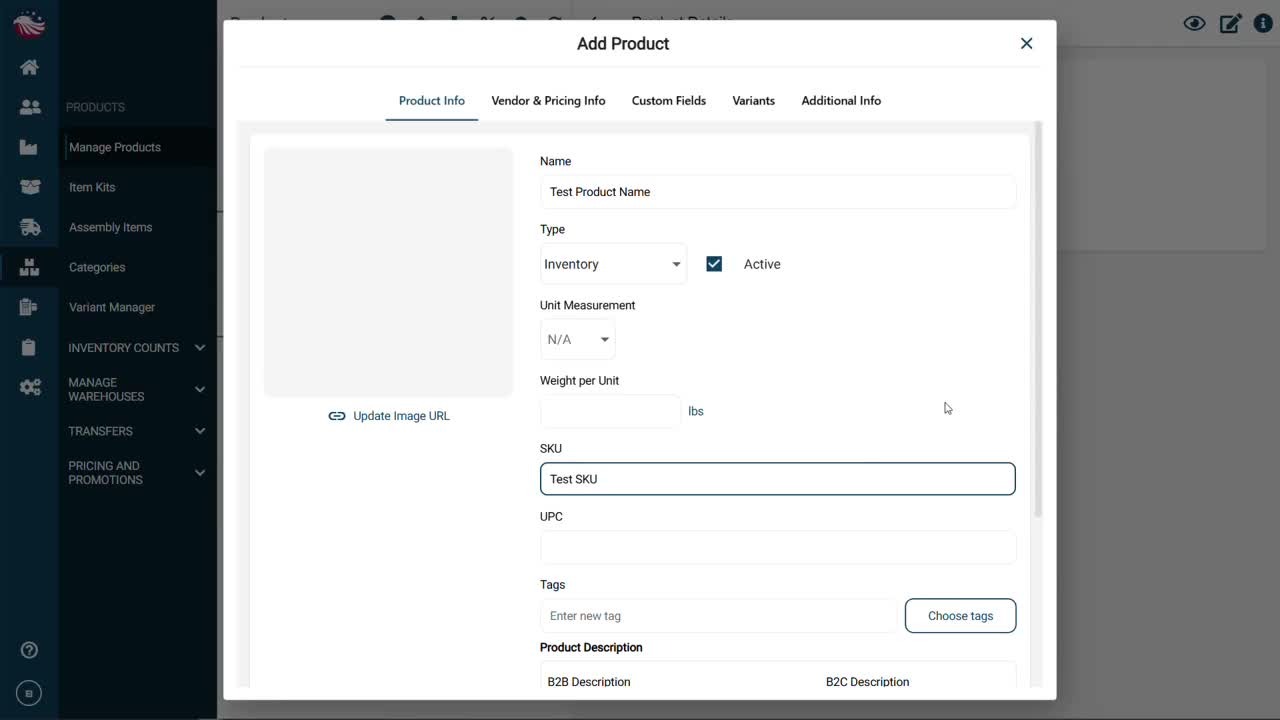
Task: Expand the Inventory Counts section
Action: click(137, 348)
